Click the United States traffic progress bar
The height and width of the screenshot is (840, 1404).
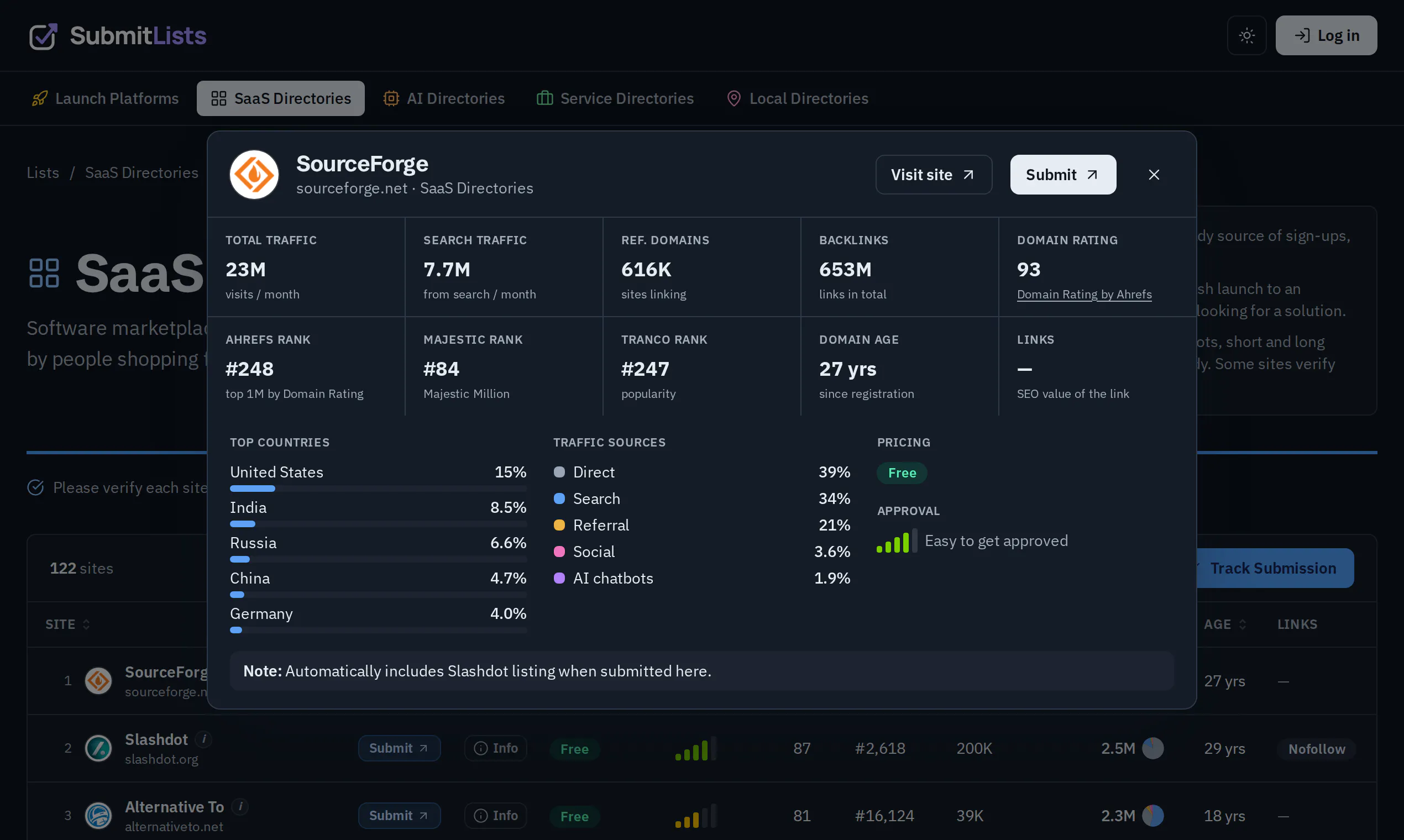tap(378, 488)
